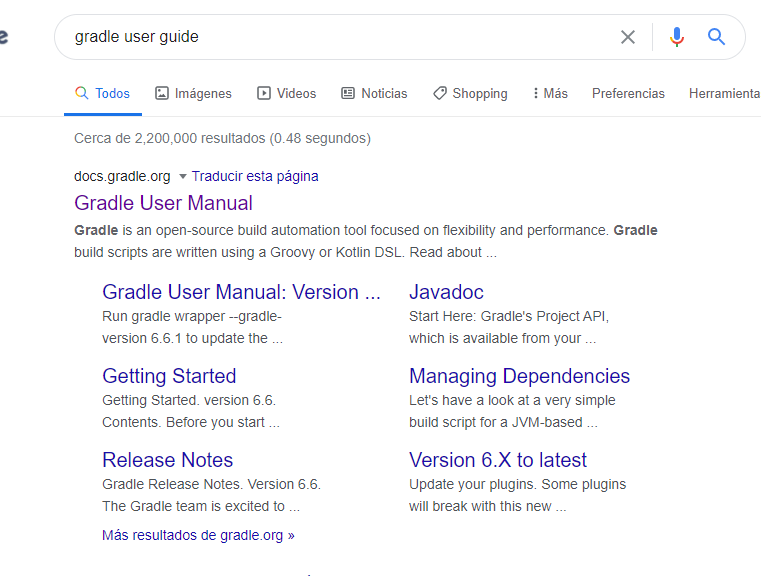Switch to the Noticias tab
Viewport: 761px width, 576px height.
(x=374, y=93)
